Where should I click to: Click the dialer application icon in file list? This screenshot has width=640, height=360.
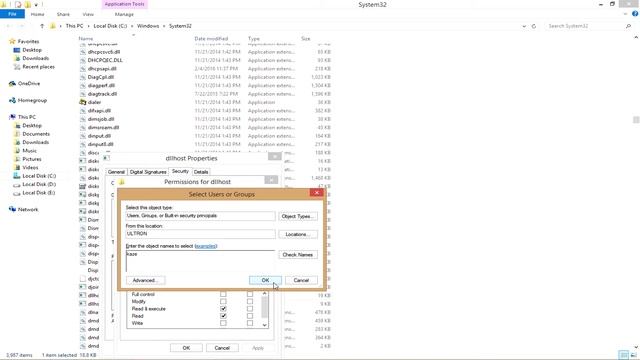coord(83,102)
